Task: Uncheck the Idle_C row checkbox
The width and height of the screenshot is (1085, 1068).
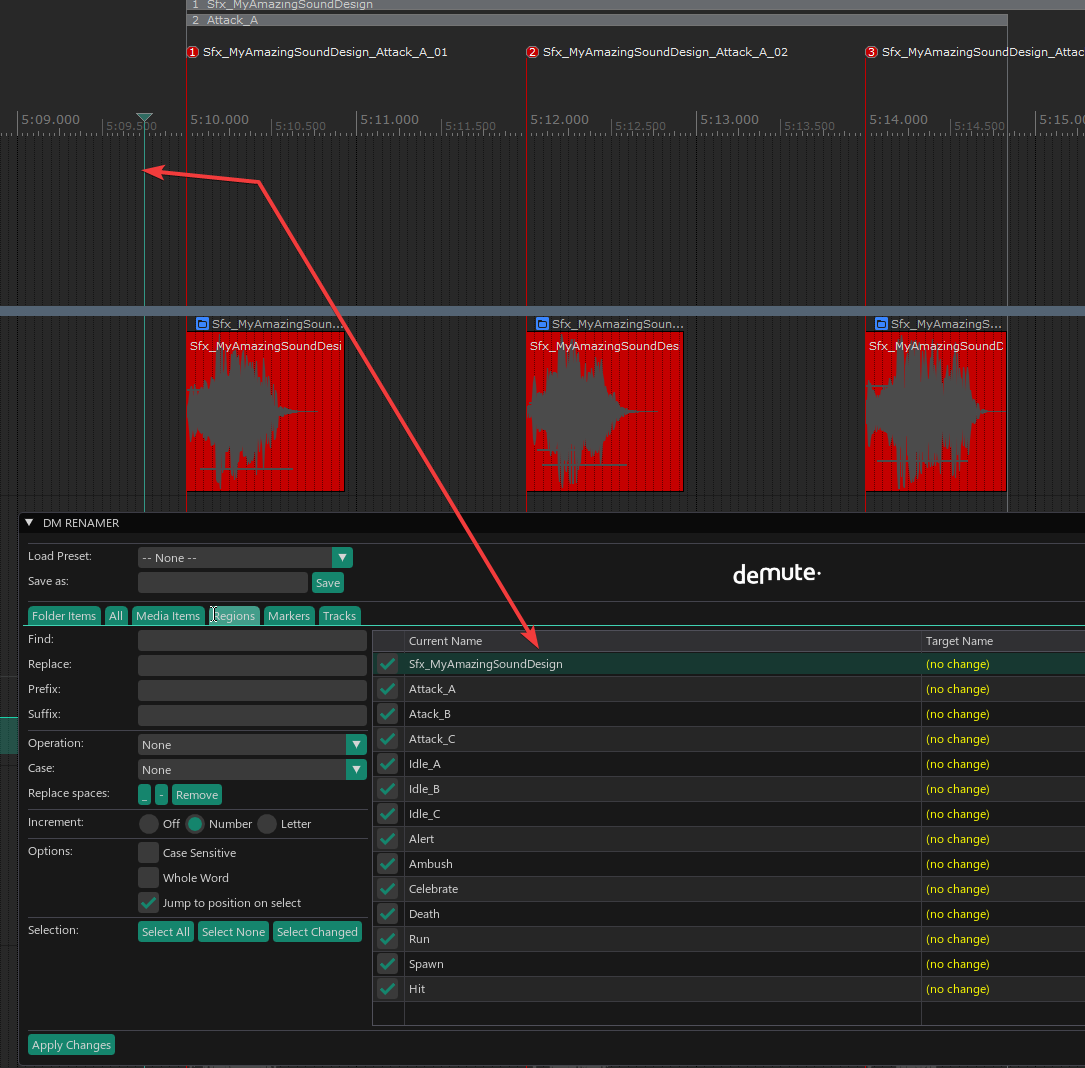Action: tap(388, 813)
